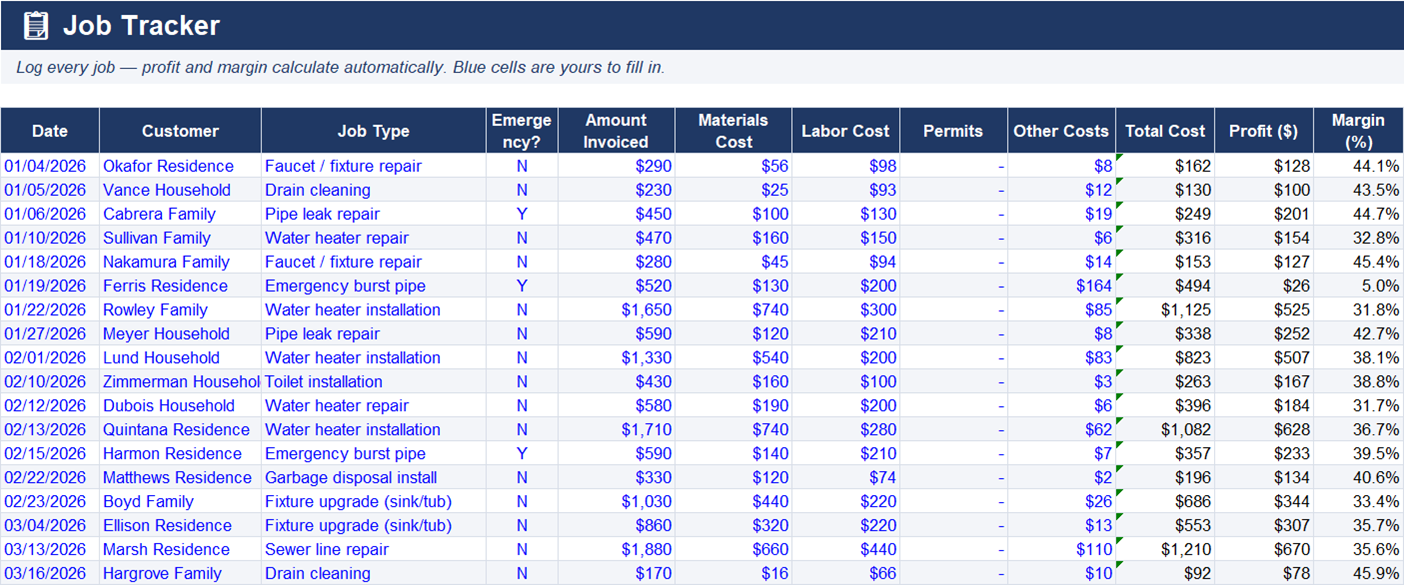Click the Boyd Family customer cell
Screen dimensions: 1404x585
click(x=180, y=502)
